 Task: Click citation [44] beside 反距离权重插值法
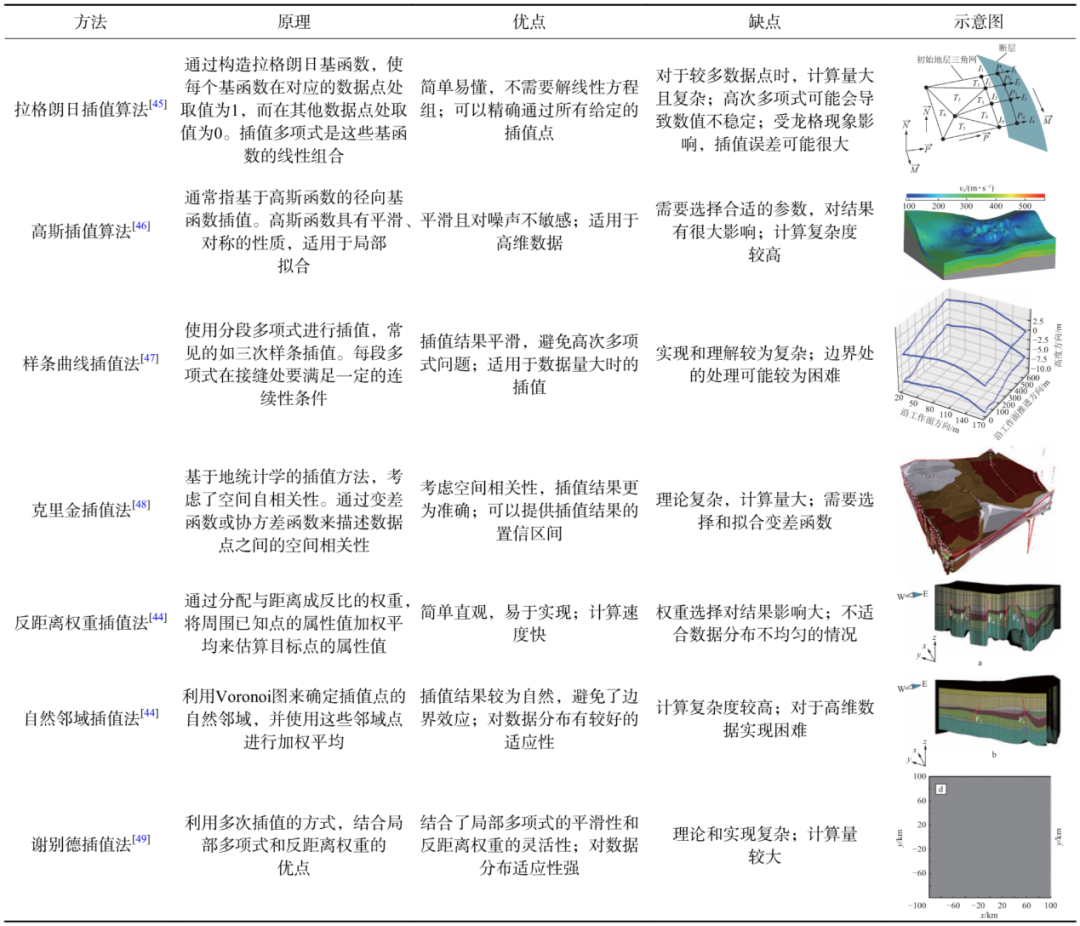pos(157,617)
